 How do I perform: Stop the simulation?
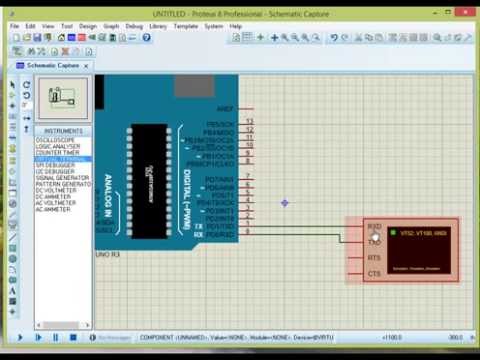(x=73, y=338)
